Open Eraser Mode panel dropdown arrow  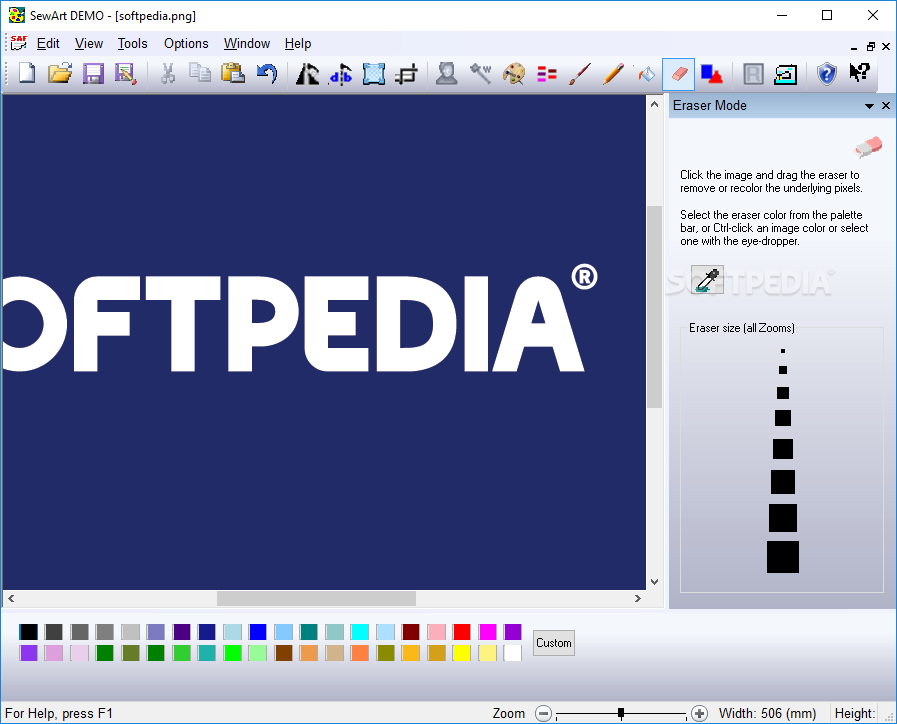(869, 106)
